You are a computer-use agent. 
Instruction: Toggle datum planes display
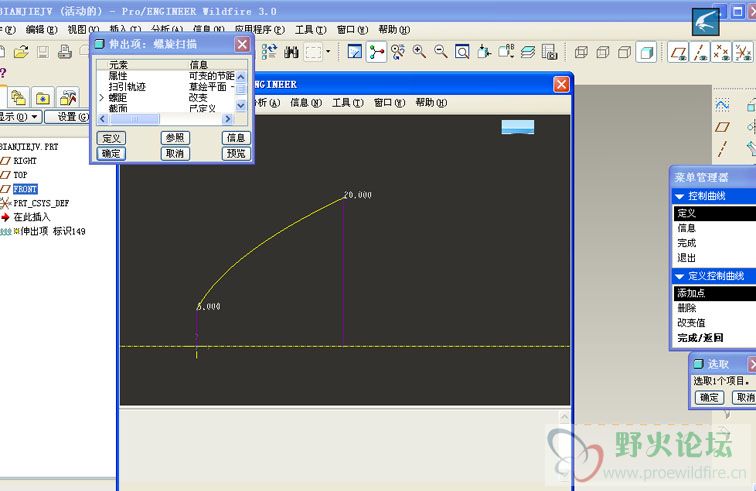(678, 52)
